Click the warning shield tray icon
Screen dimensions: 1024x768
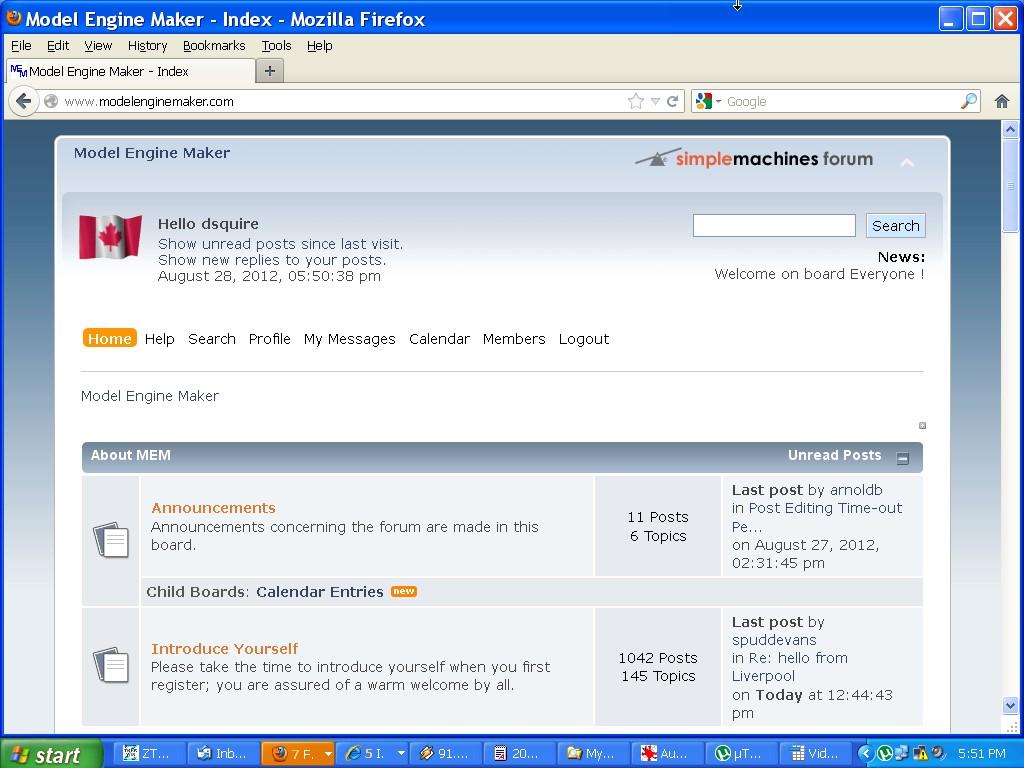[921, 754]
